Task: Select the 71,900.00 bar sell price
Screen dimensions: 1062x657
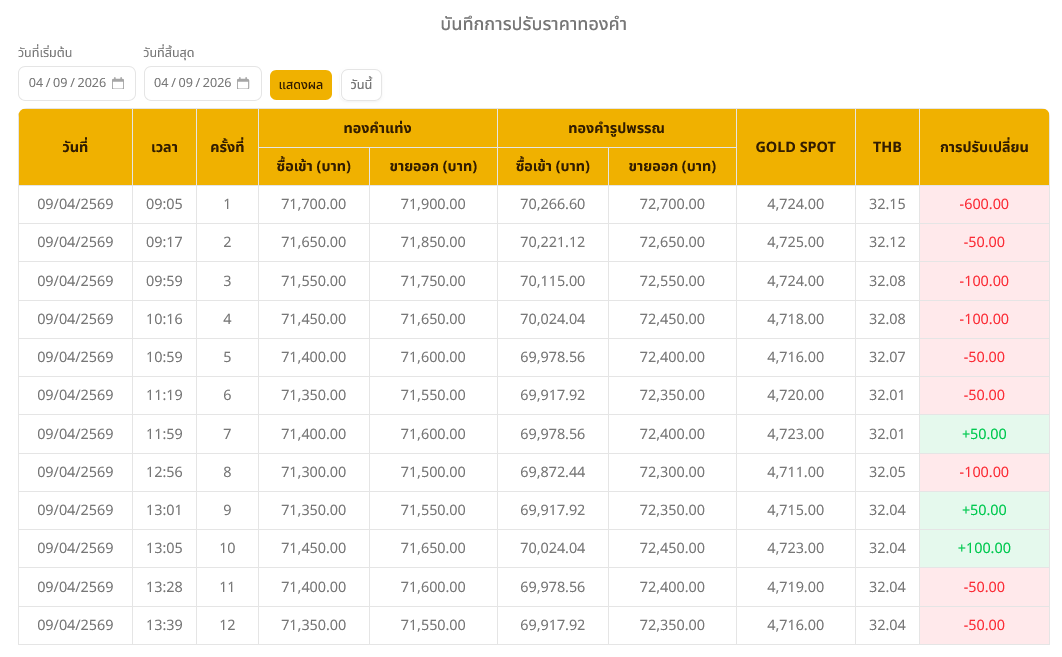Action: tap(432, 204)
